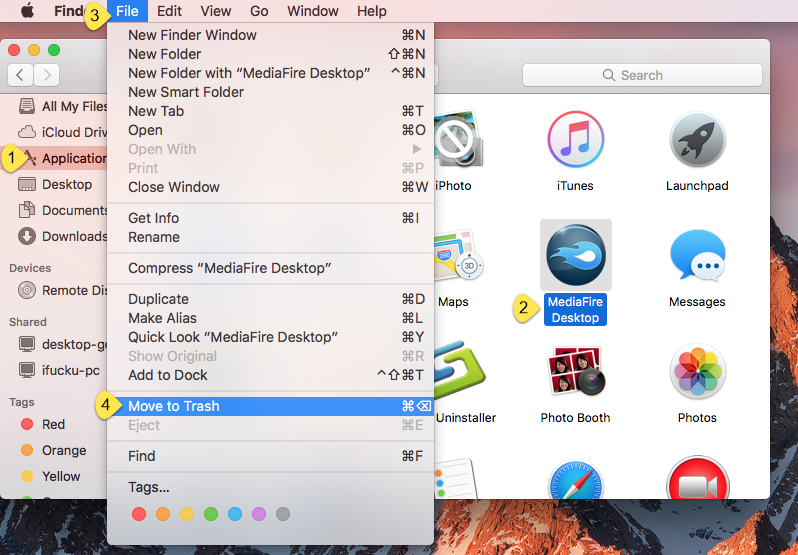
Task: Open the Apple menu logo
Action: click(x=27, y=11)
